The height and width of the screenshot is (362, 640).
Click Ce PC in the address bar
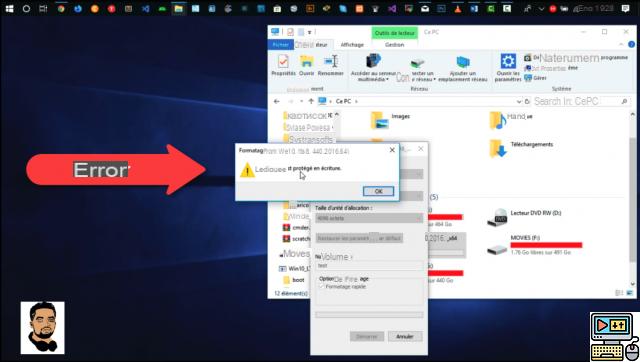coord(343,101)
